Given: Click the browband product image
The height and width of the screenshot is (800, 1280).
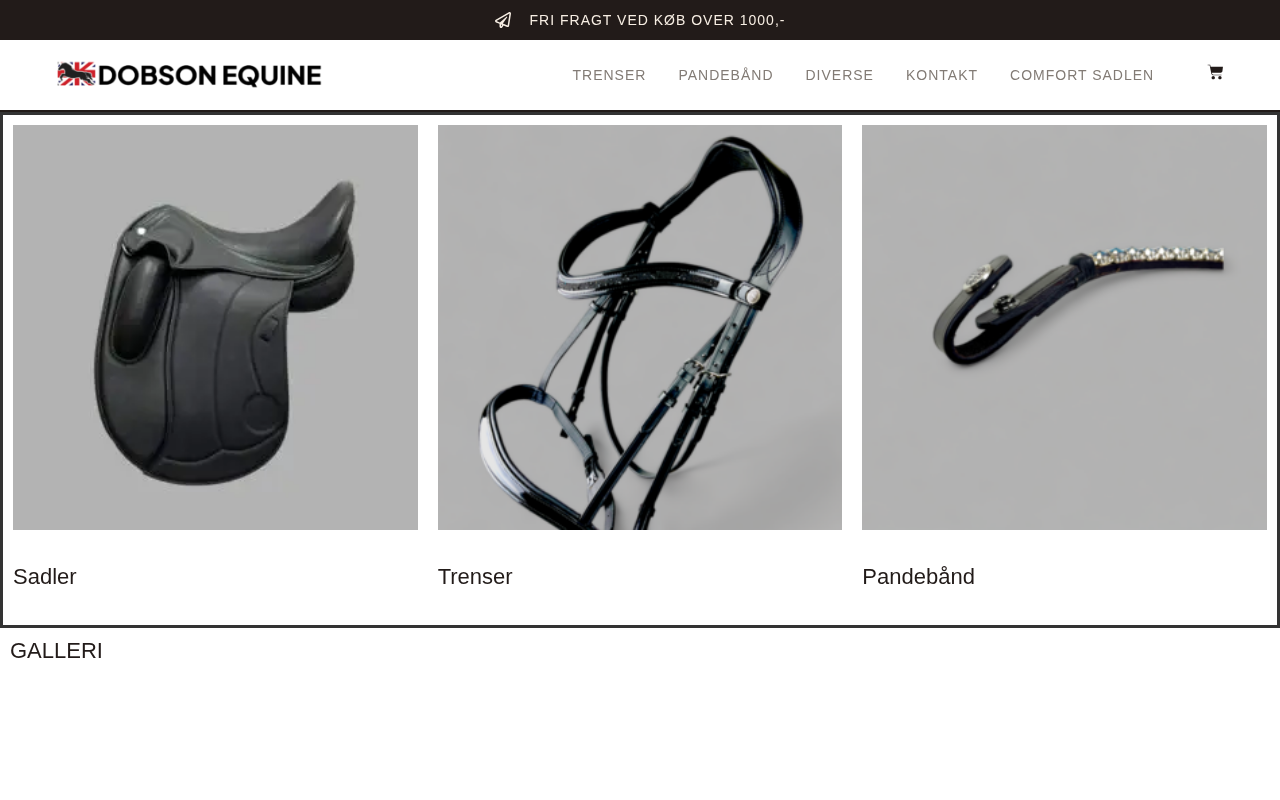Looking at the screenshot, I should click(1064, 327).
